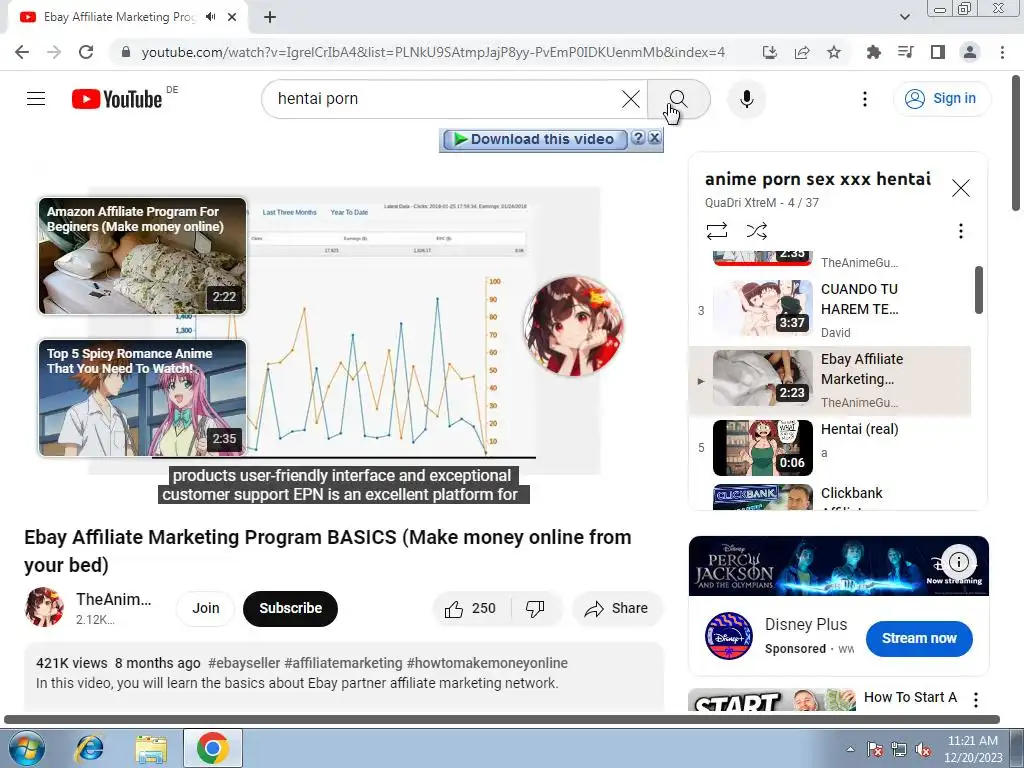Open File Explorer from taskbar
The height and width of the screenshot is (768, 1024).
coord(151,748)
